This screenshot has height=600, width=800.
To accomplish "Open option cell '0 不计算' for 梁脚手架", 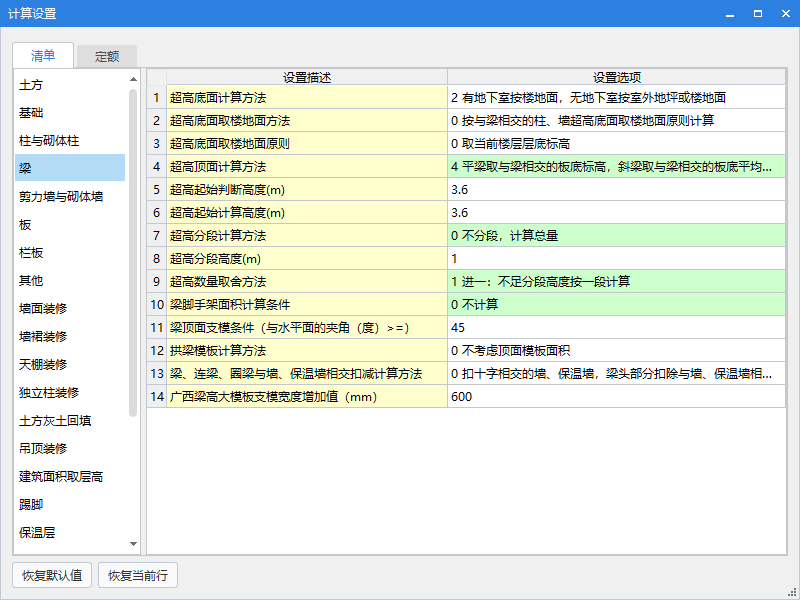I will (x=616, y=304).
